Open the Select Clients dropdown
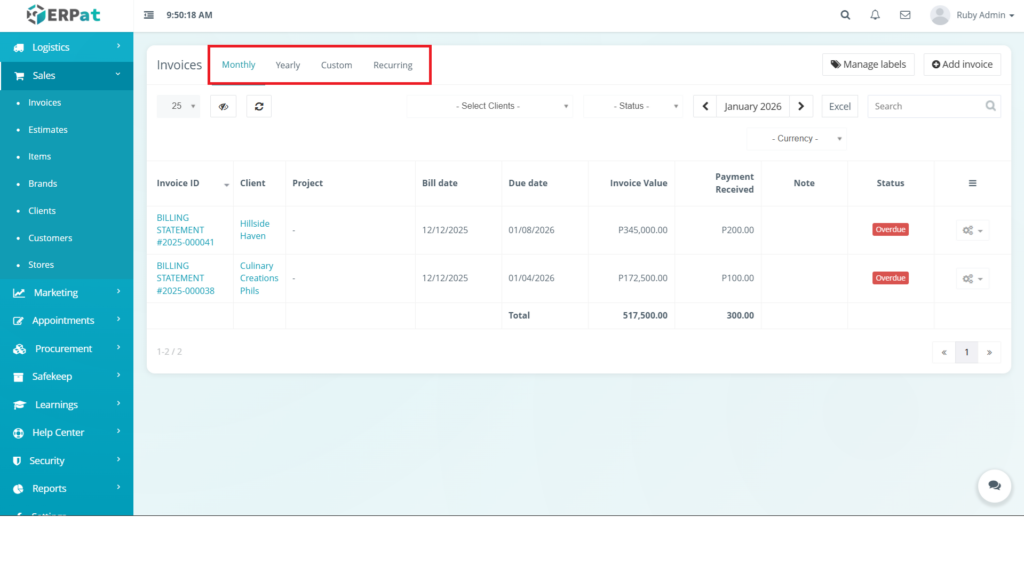 point(489,106)
